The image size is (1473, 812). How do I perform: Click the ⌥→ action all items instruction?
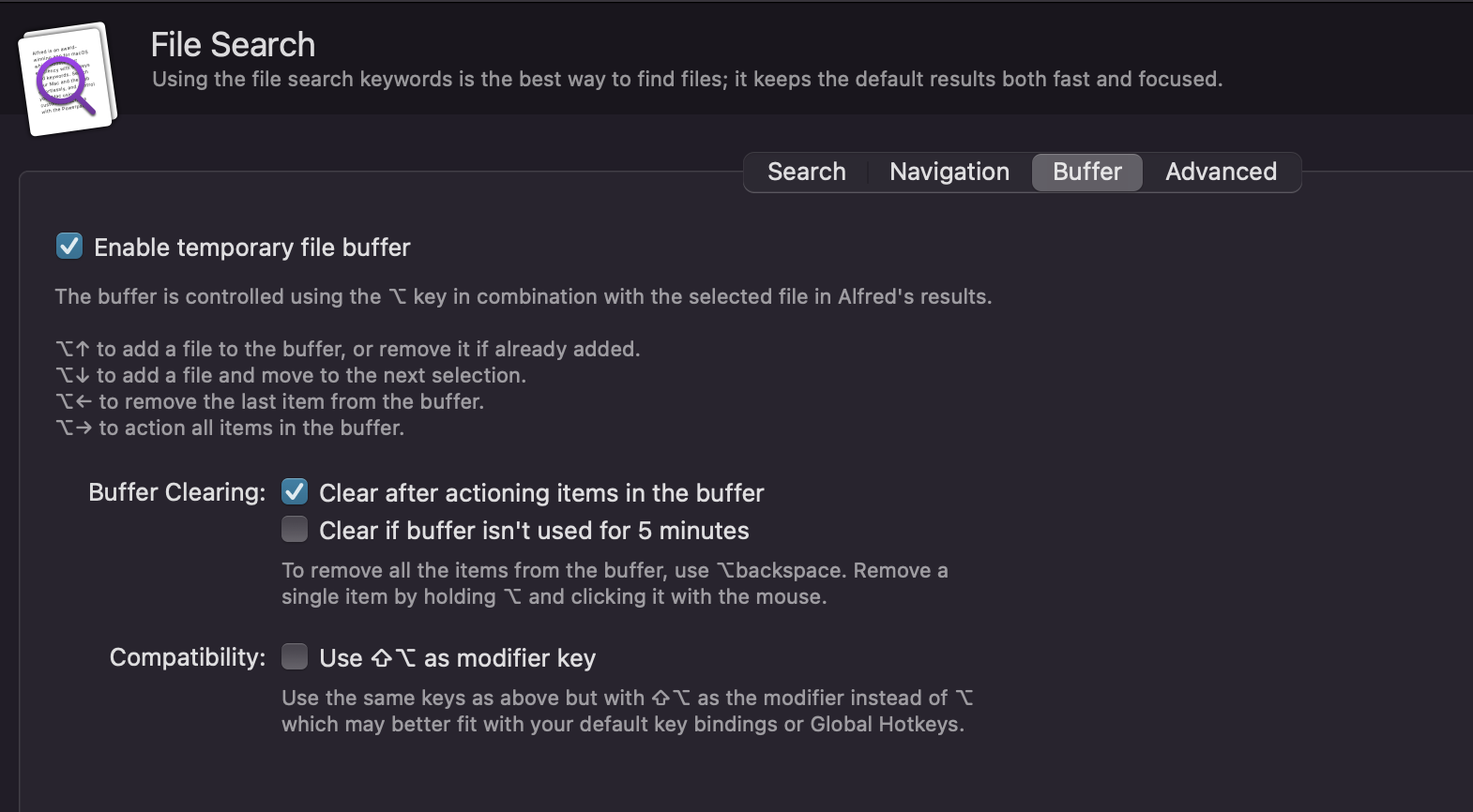pyautogui.click(x=229, y=428)
